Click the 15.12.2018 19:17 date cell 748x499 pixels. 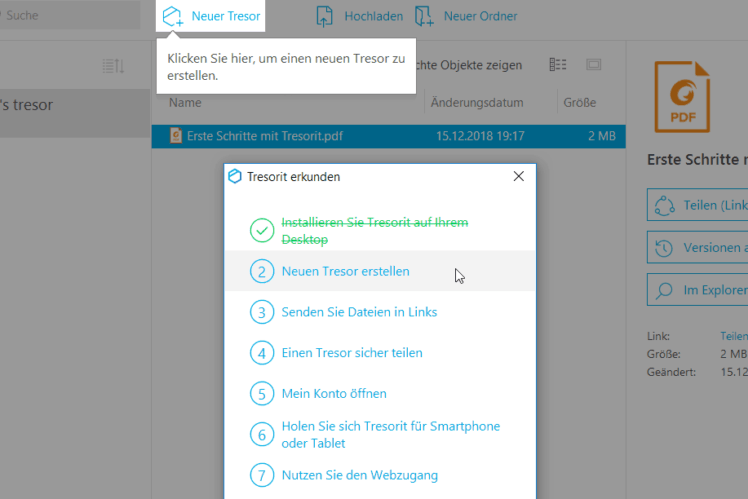point(480,136)
